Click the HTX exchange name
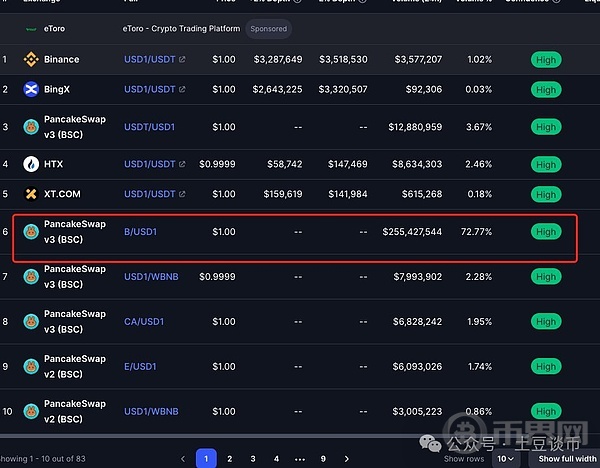The width and height of the screenshot is (600, 468). (53, 164)
